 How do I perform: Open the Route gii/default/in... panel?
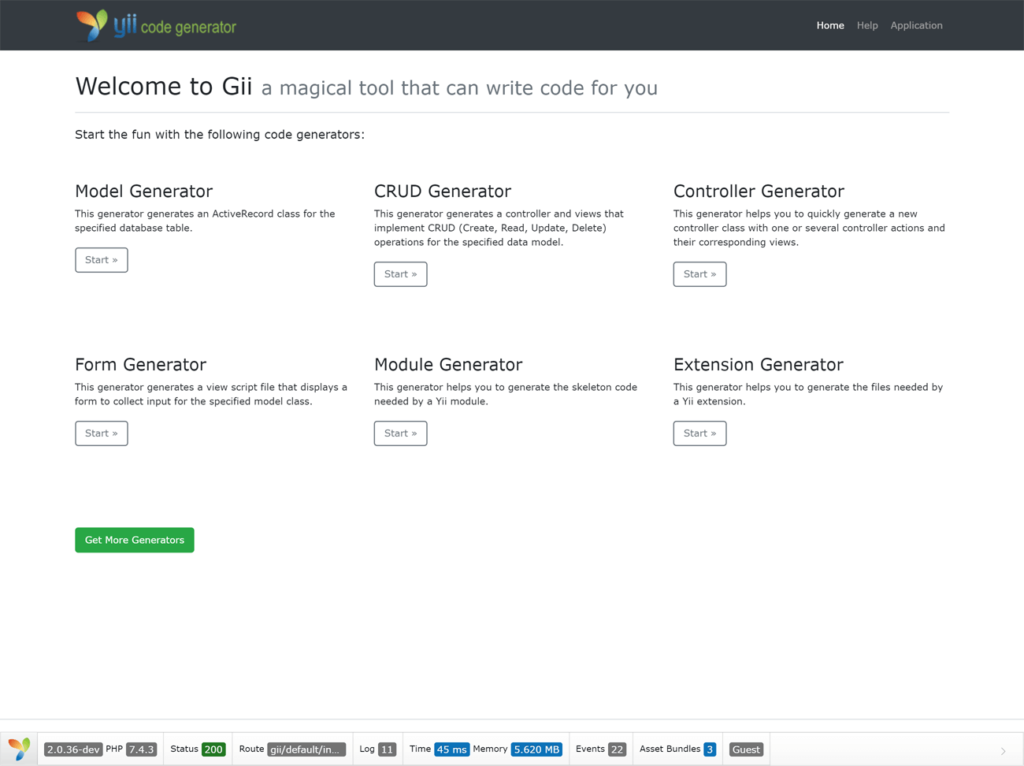click(292, 749)
